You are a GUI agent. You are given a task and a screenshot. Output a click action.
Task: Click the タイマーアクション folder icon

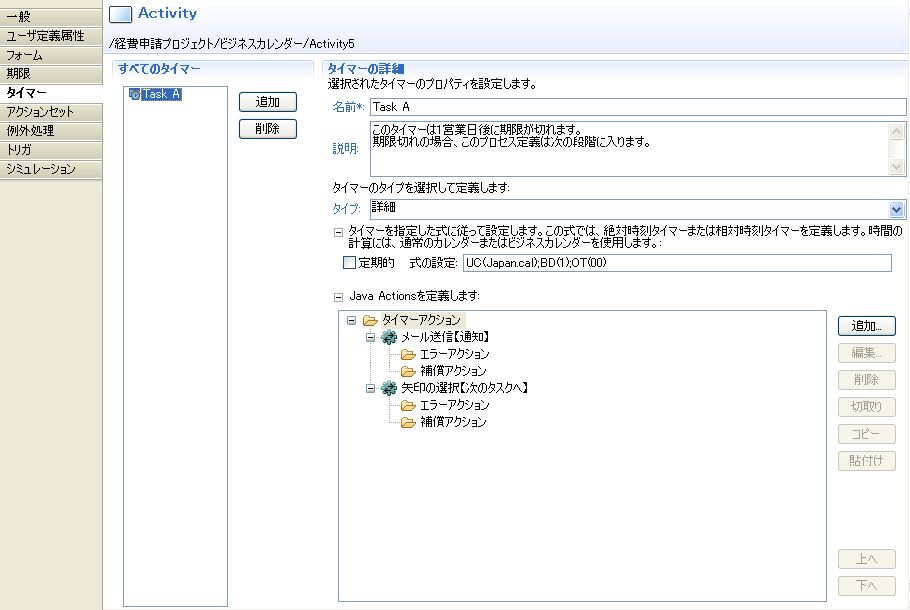[370, 320]
